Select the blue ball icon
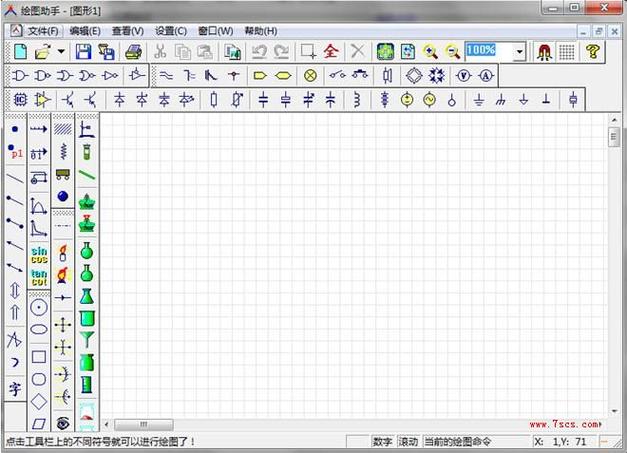This screenshot has height=453, width=627. point(63,196)
